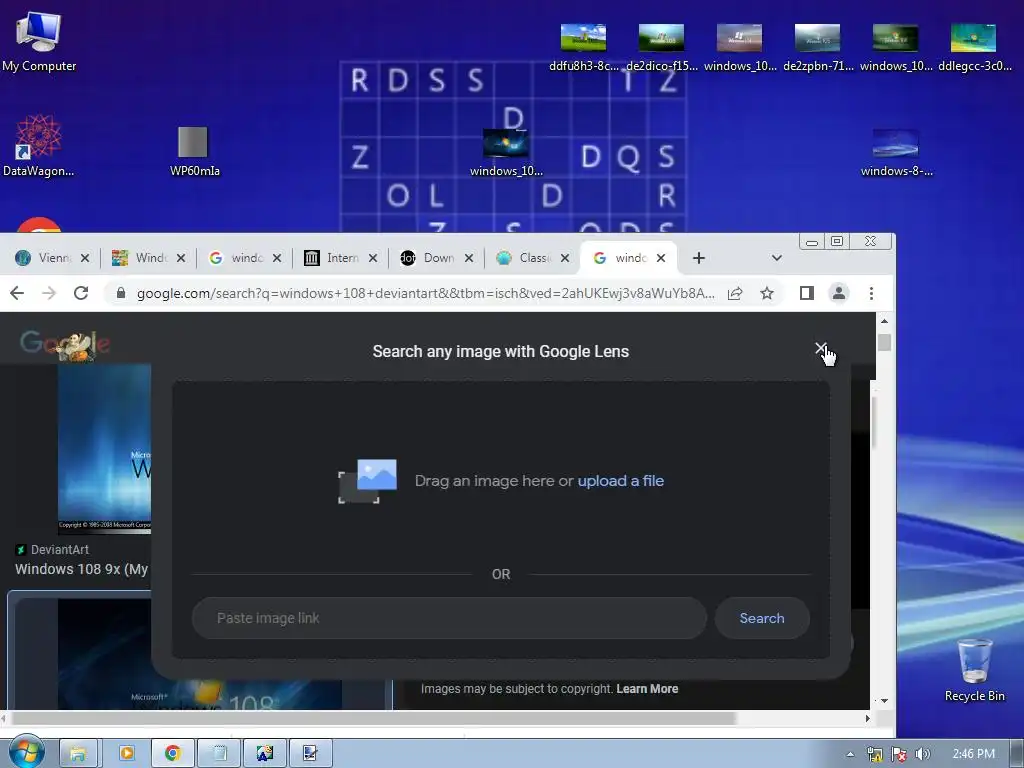Select the de2dico-f15 desktop image file
This screenshot has width=1024, height=768.
pyautogui.click(x=662, y=48)
